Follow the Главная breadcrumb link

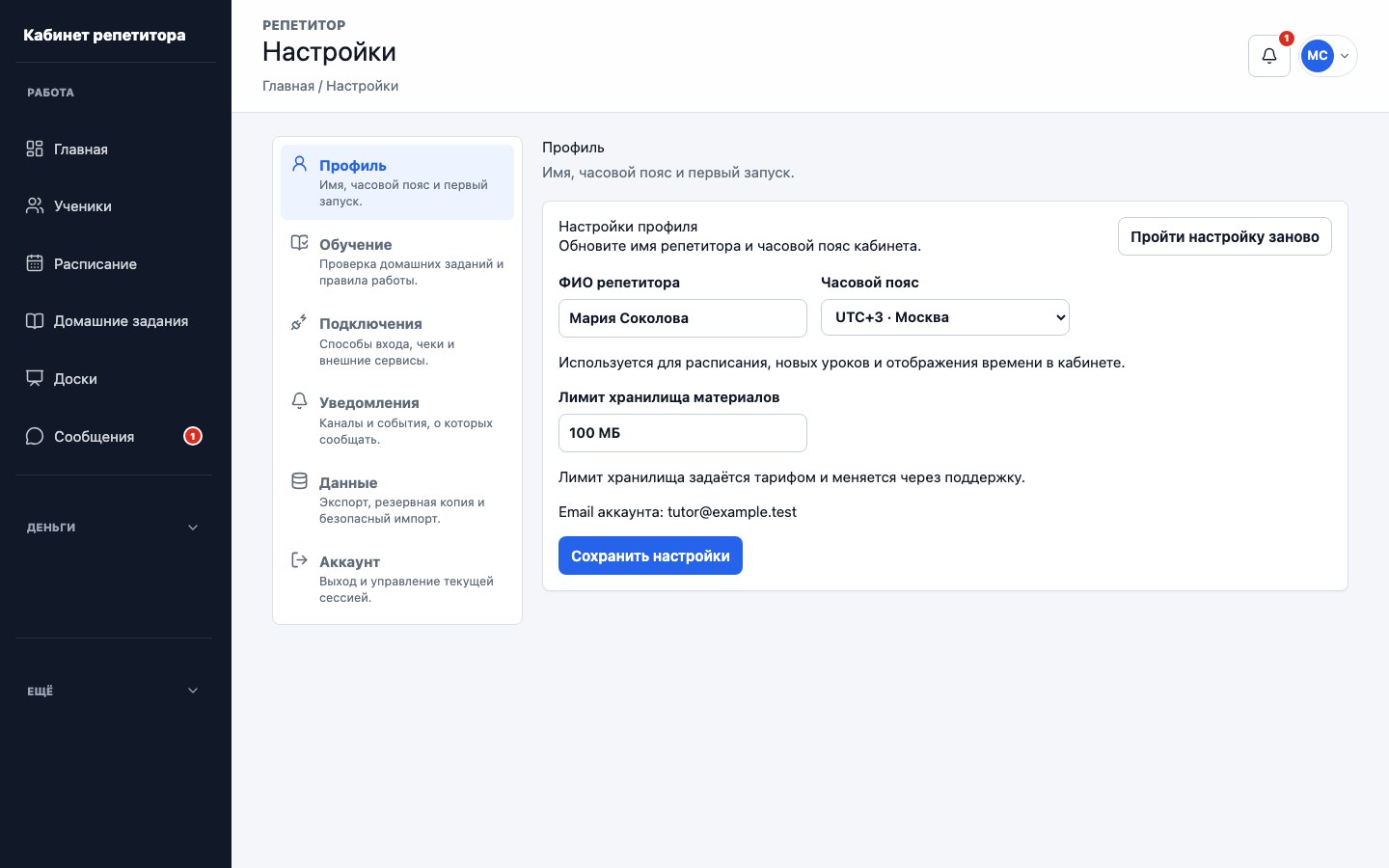pyautogui.click(x=288, y=86)
